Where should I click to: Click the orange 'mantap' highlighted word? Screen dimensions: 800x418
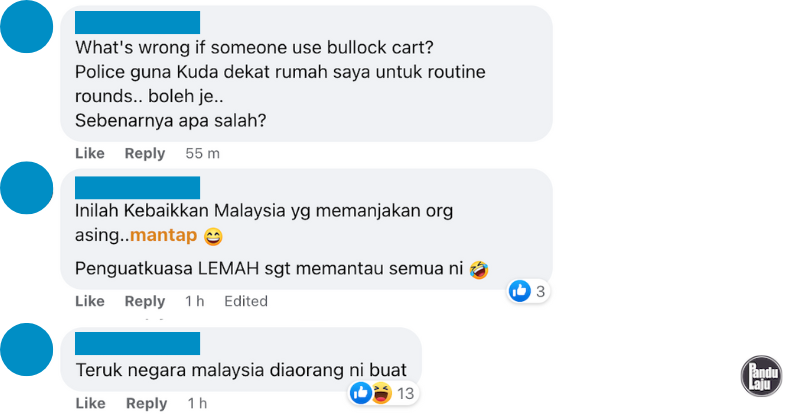(163, 235)
